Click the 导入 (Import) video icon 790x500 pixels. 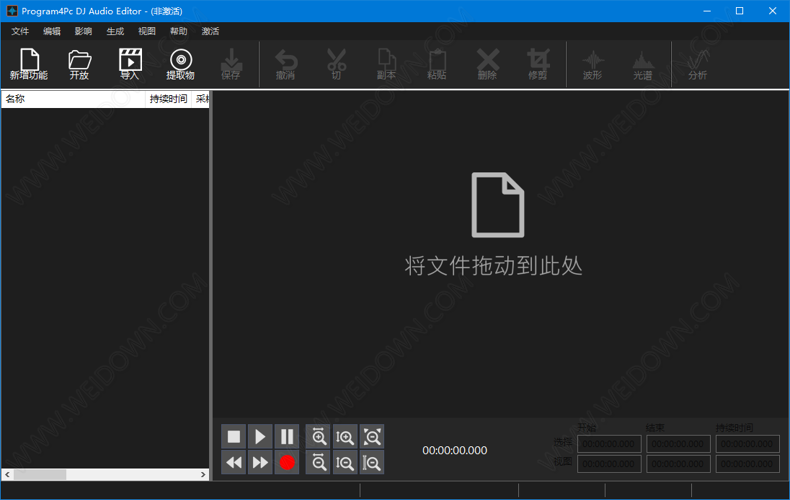tap(130, 64)
